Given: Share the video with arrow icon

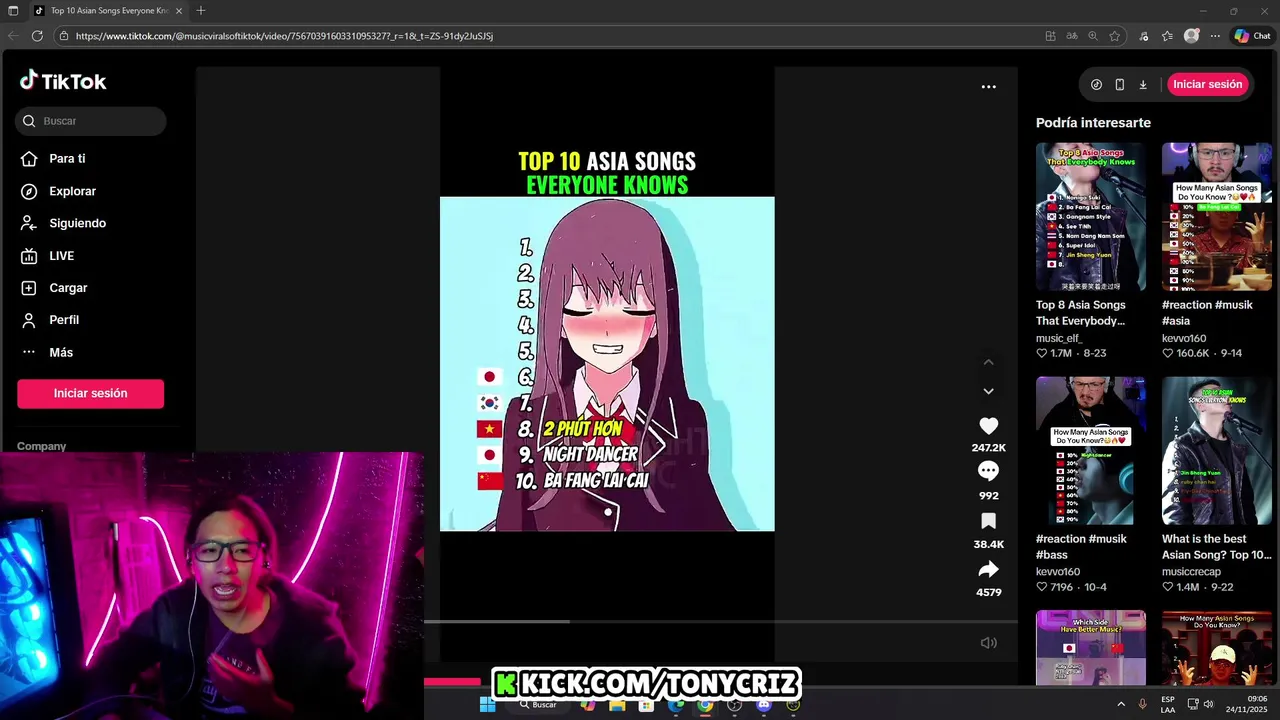Looking at the screenshot, I should click(988, 569).
